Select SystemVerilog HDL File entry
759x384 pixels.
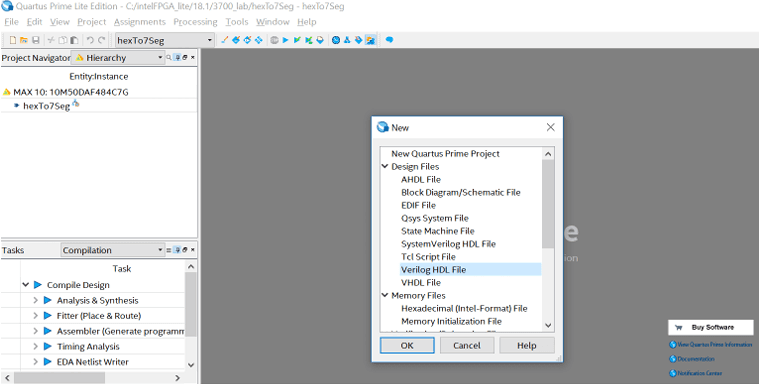448,244
